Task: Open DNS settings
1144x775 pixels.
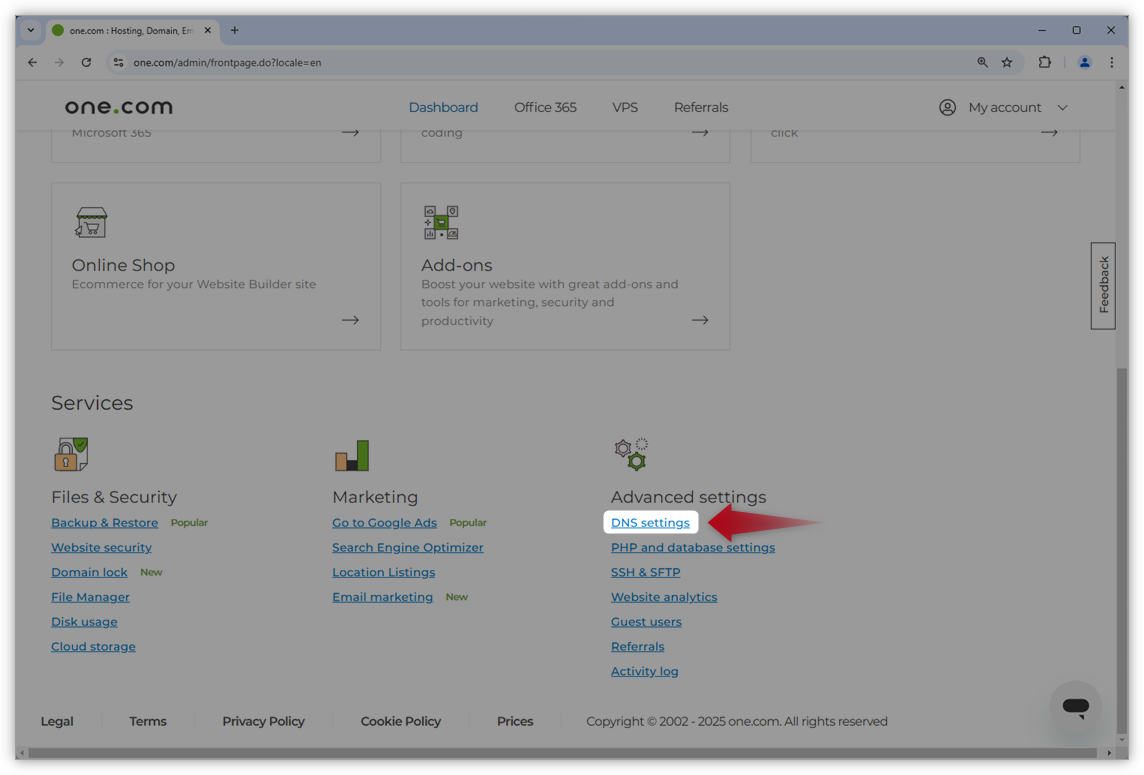Action: (x=650, y=522)
